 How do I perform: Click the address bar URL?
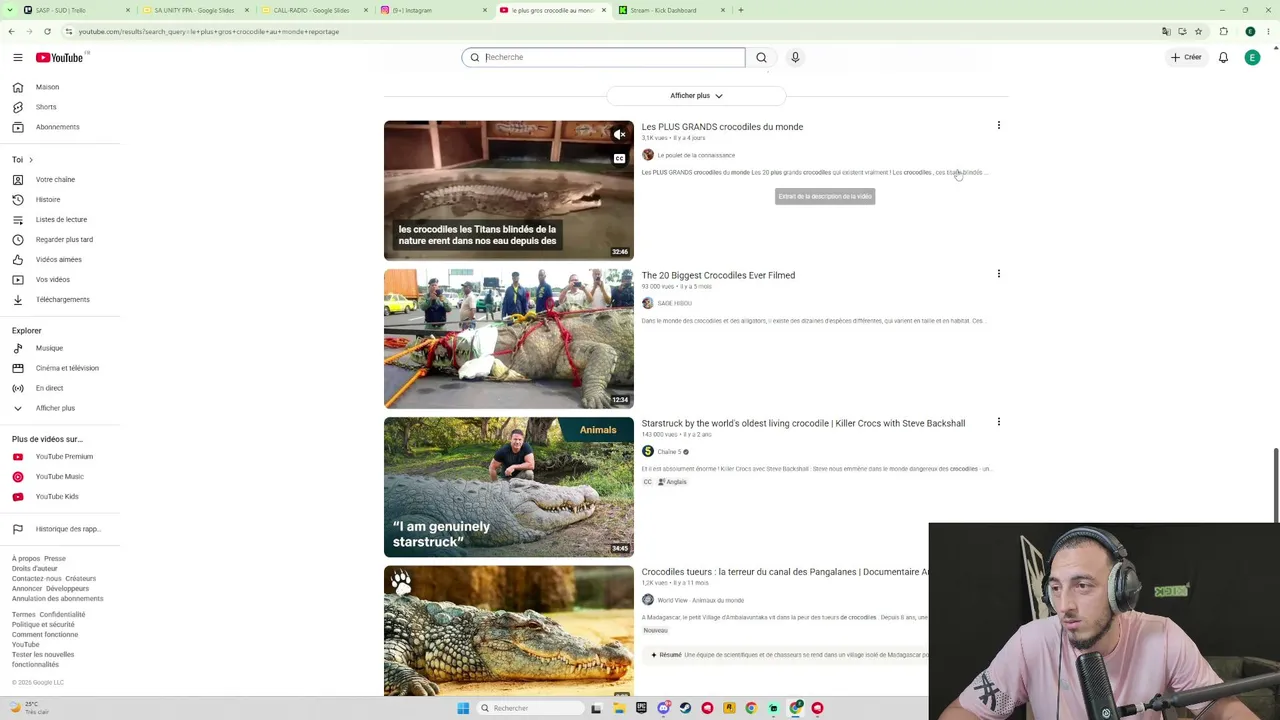[x=208, y=32]
